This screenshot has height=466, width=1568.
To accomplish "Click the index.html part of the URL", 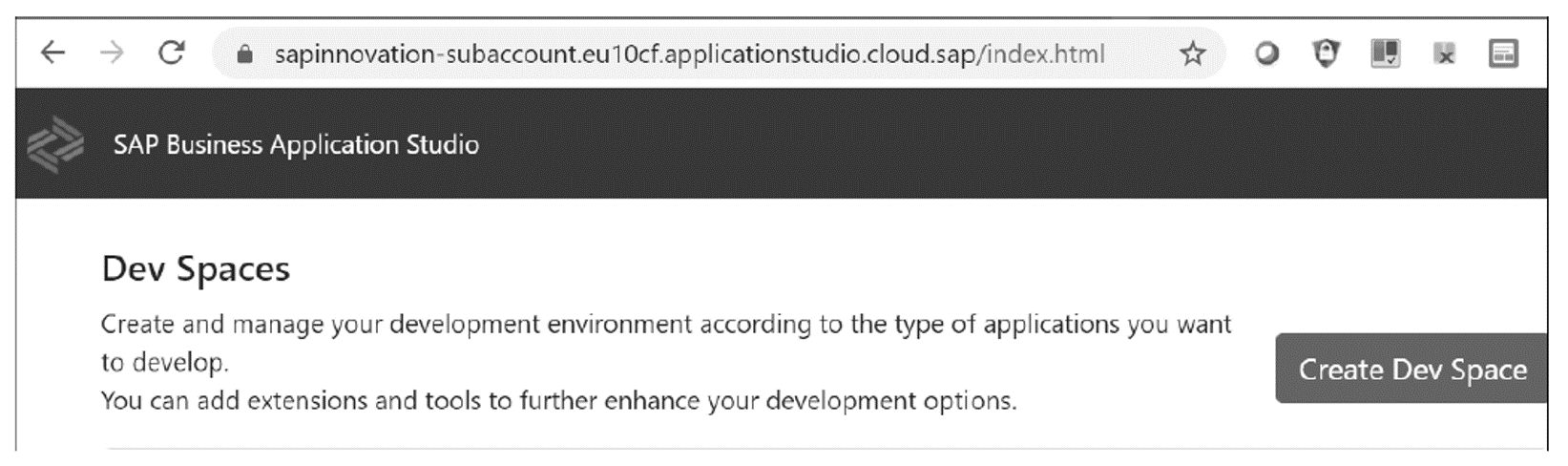I will pyautogui.click(x=1045, y=53).
